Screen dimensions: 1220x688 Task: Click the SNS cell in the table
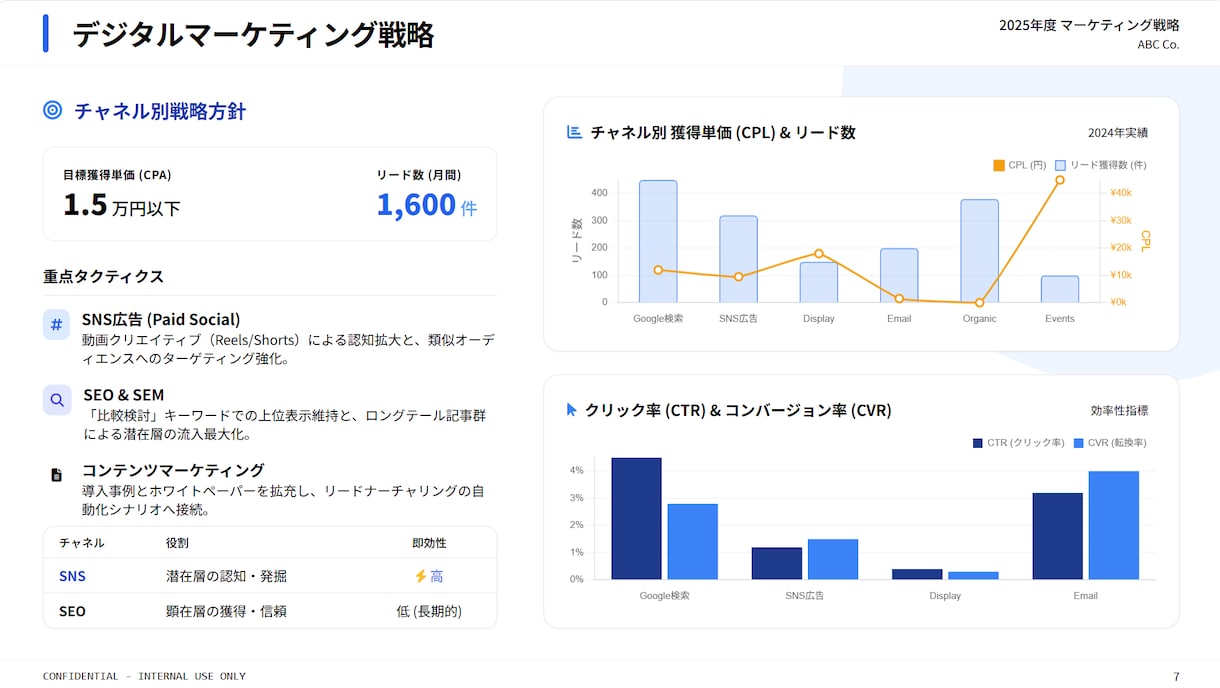coord(72,576)
